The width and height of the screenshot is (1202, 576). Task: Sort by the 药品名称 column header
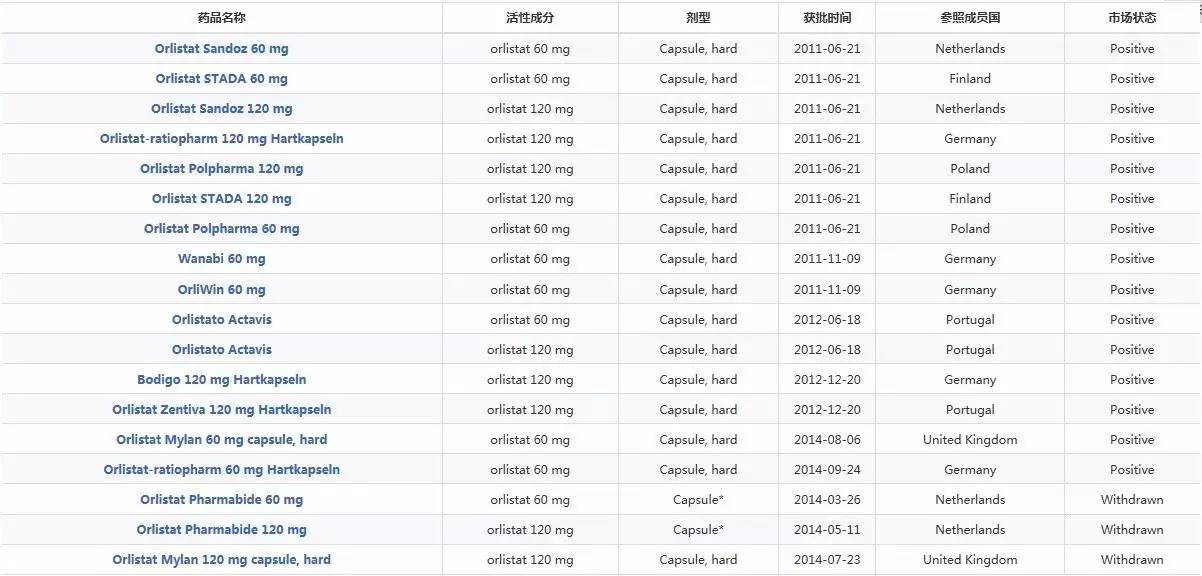(x=221, y=18)
